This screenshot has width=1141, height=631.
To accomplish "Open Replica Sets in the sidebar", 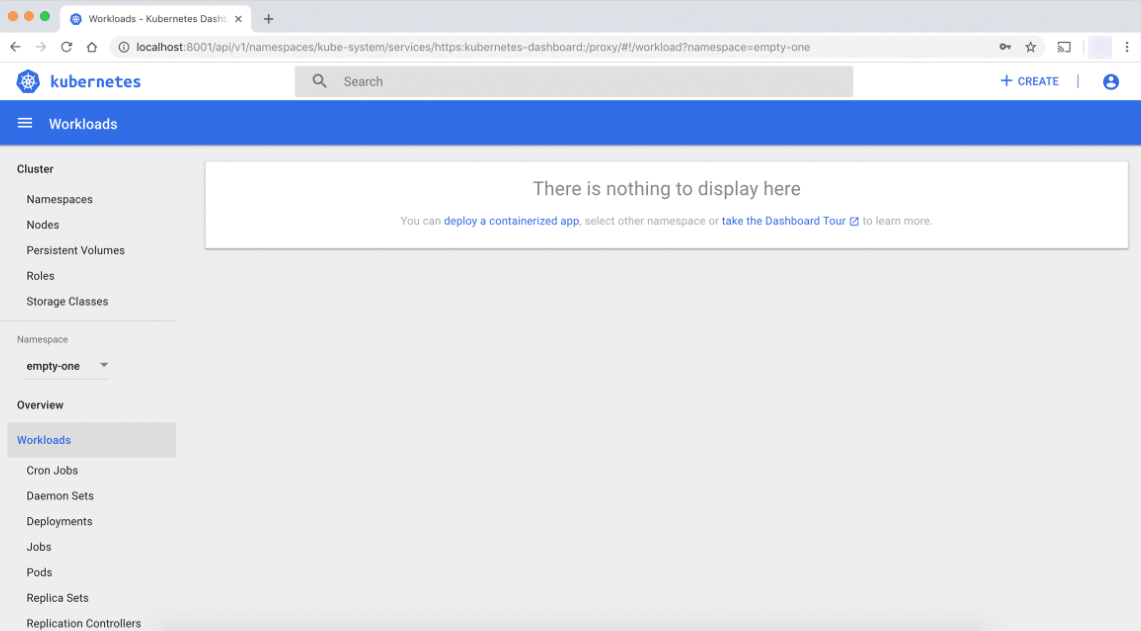I will tap(57, 598).
